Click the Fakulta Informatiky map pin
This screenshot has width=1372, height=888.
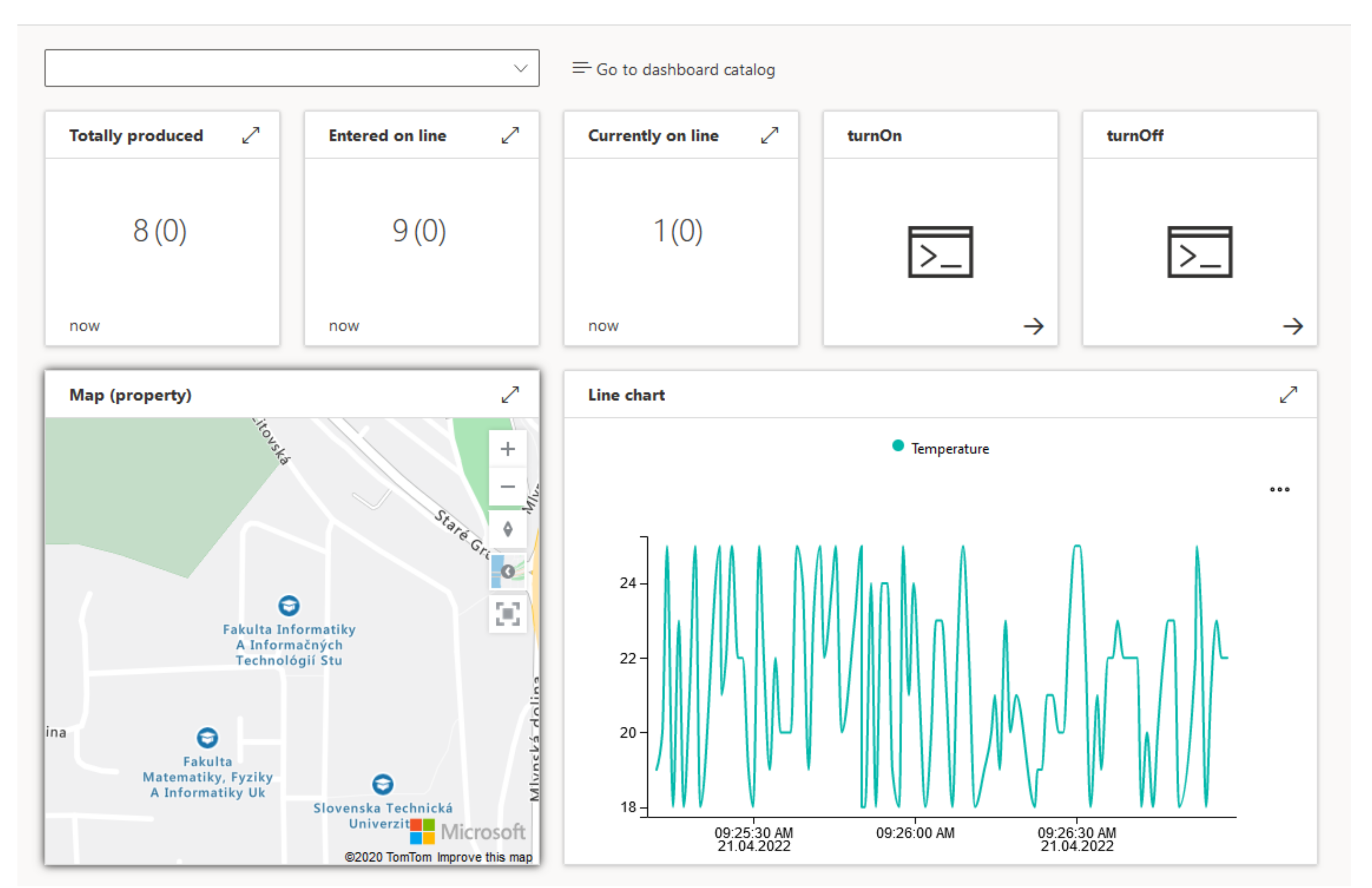[289, 605]
